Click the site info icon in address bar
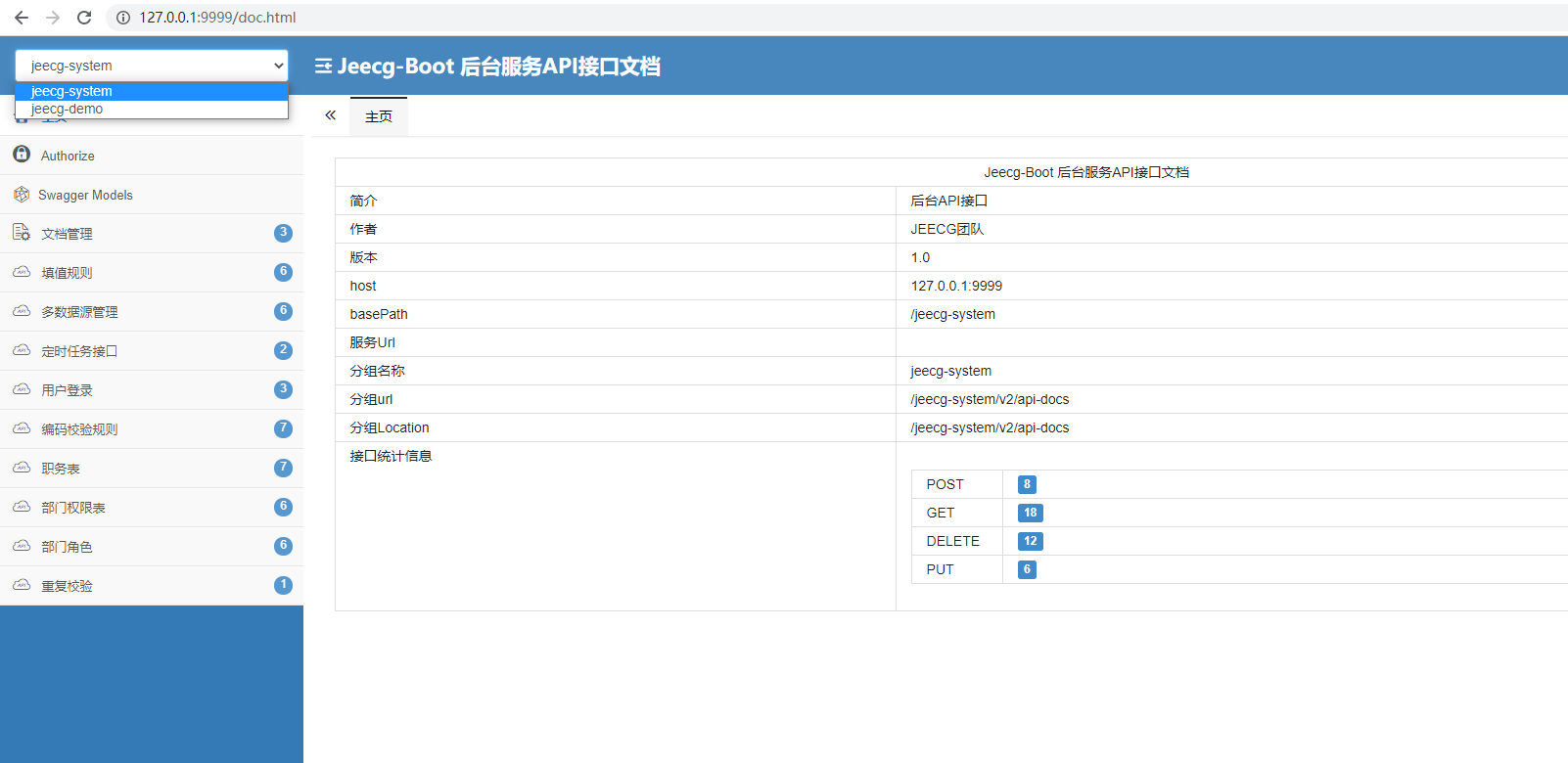 (x=123, y=18)
